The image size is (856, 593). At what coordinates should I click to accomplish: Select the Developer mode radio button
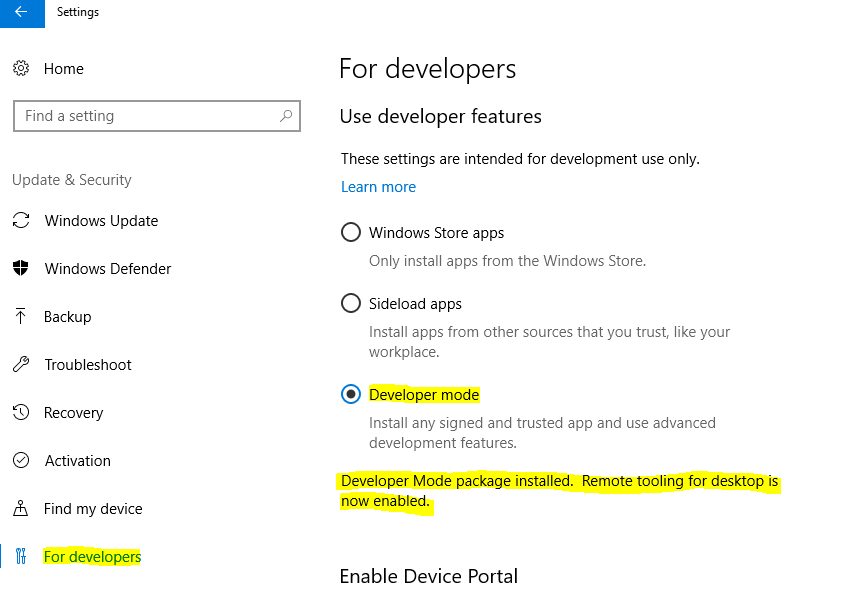click(x=350, y=394)
